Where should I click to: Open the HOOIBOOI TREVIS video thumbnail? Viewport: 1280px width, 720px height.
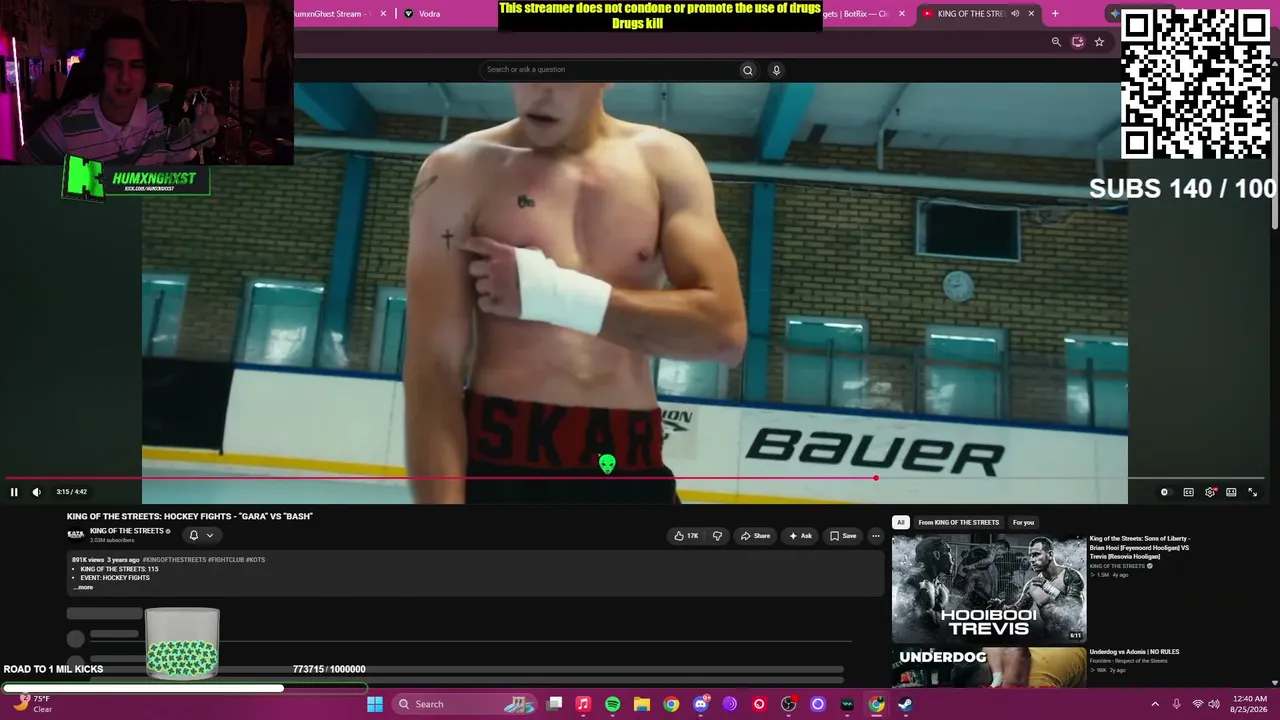(989, 588)
